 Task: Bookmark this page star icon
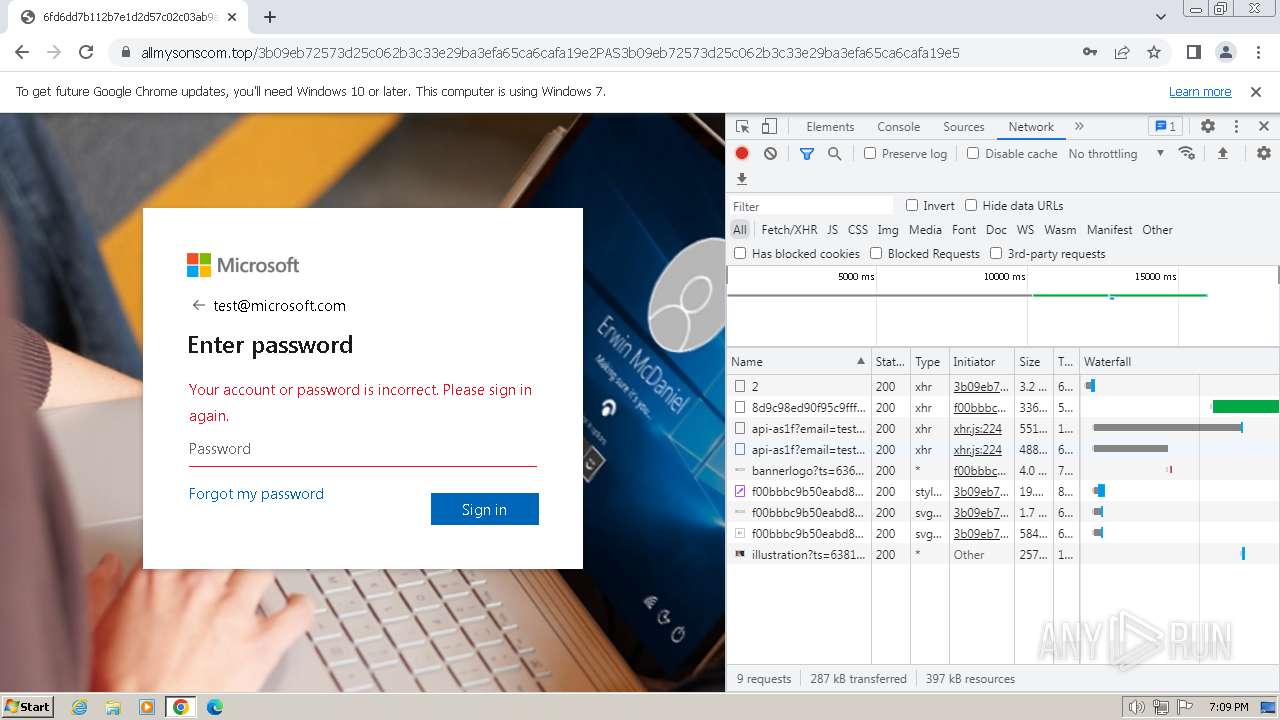(x=1154, y=52)
